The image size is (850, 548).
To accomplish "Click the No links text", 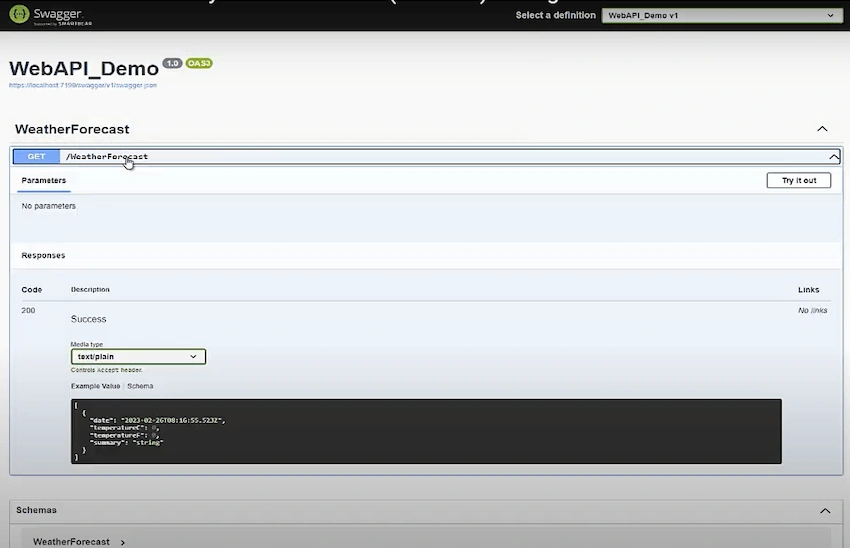I will [812, 311].
